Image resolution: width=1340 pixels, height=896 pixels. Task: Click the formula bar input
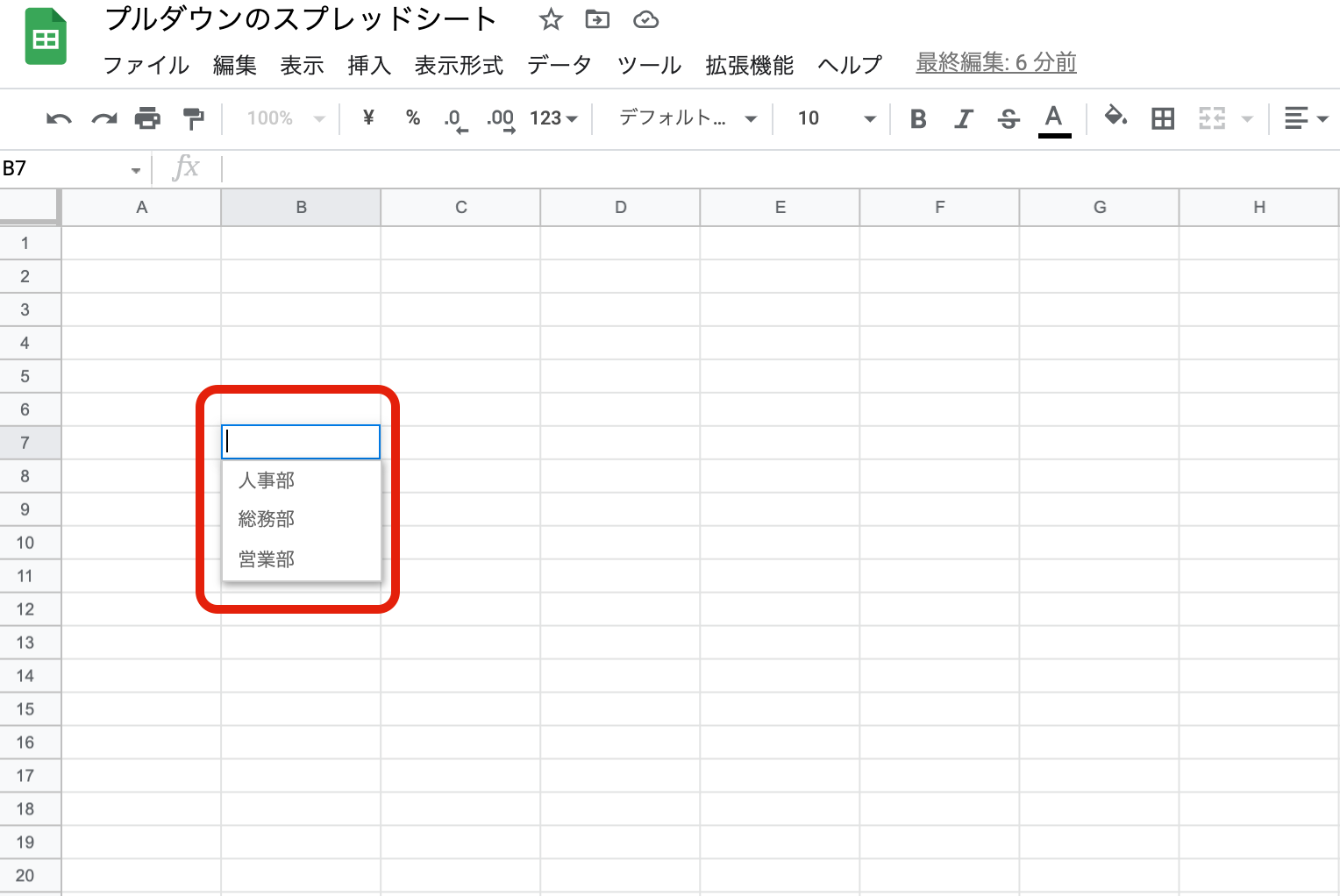coord(780,168)
